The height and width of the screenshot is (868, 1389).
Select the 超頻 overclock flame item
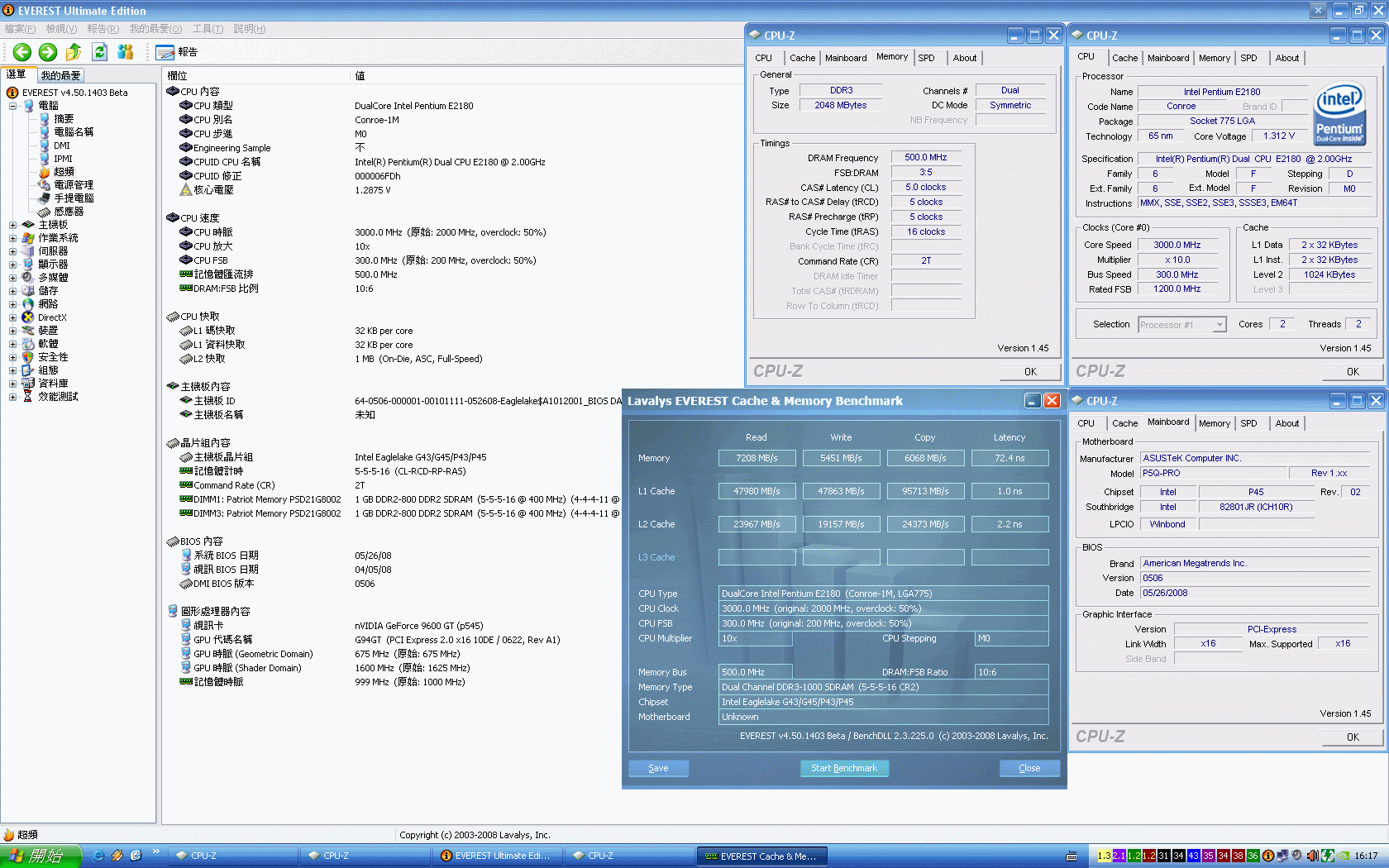[x=63, y=172]
